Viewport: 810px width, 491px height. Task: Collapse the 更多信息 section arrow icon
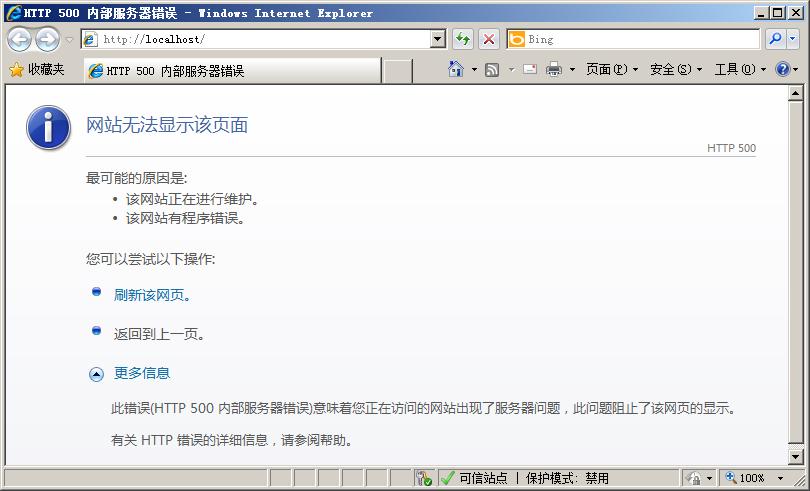[x=96, y=374]
